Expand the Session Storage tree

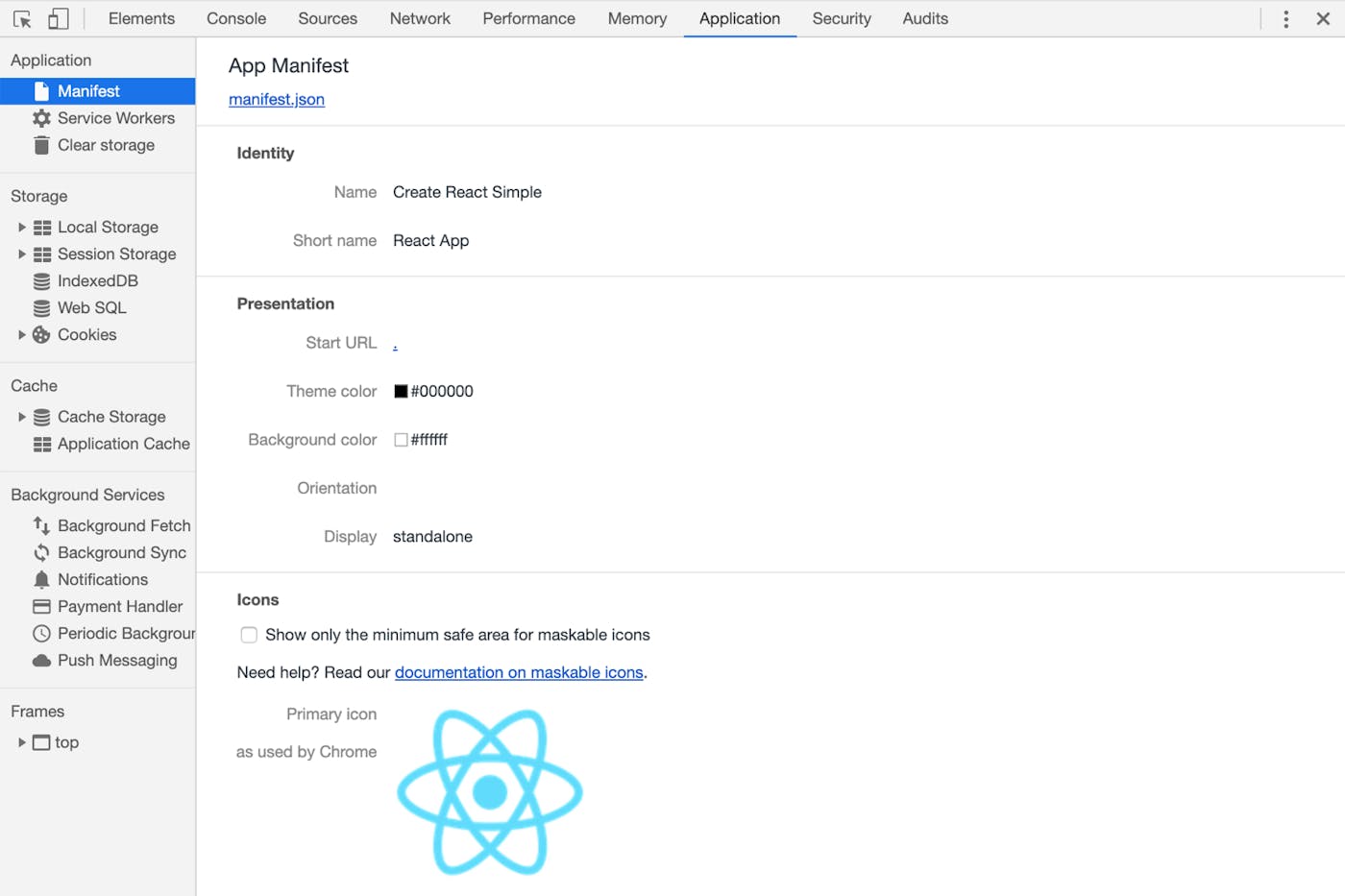22,254
